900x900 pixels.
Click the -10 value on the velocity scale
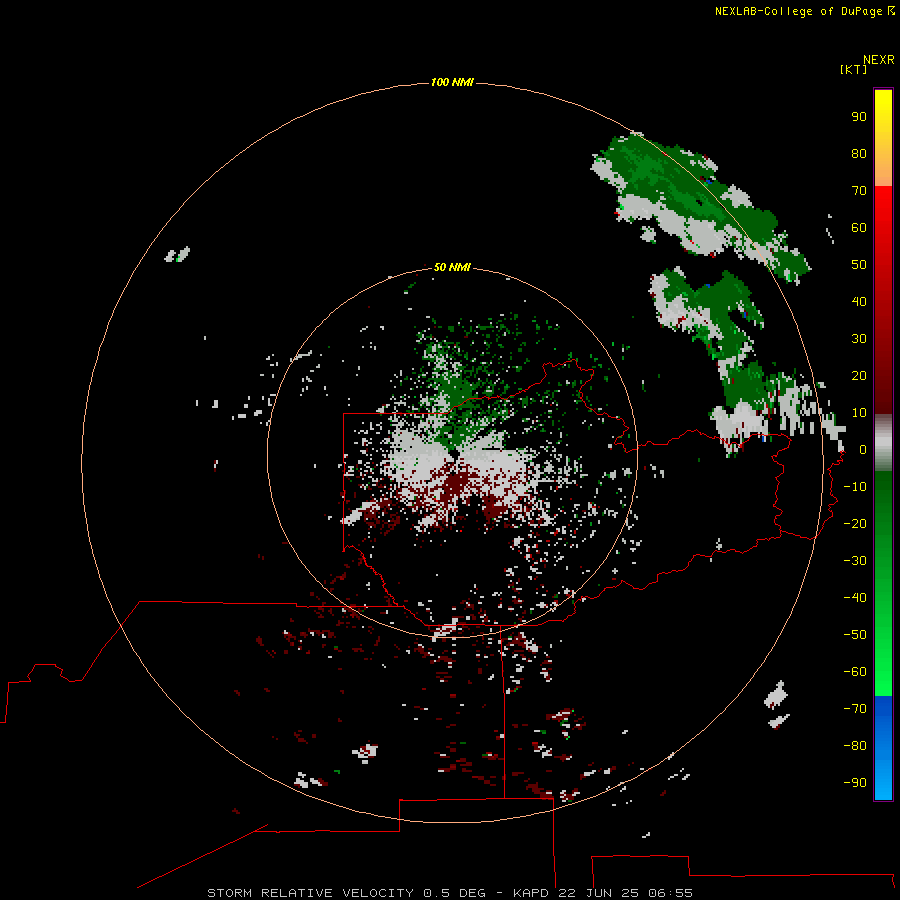(855, 487)
